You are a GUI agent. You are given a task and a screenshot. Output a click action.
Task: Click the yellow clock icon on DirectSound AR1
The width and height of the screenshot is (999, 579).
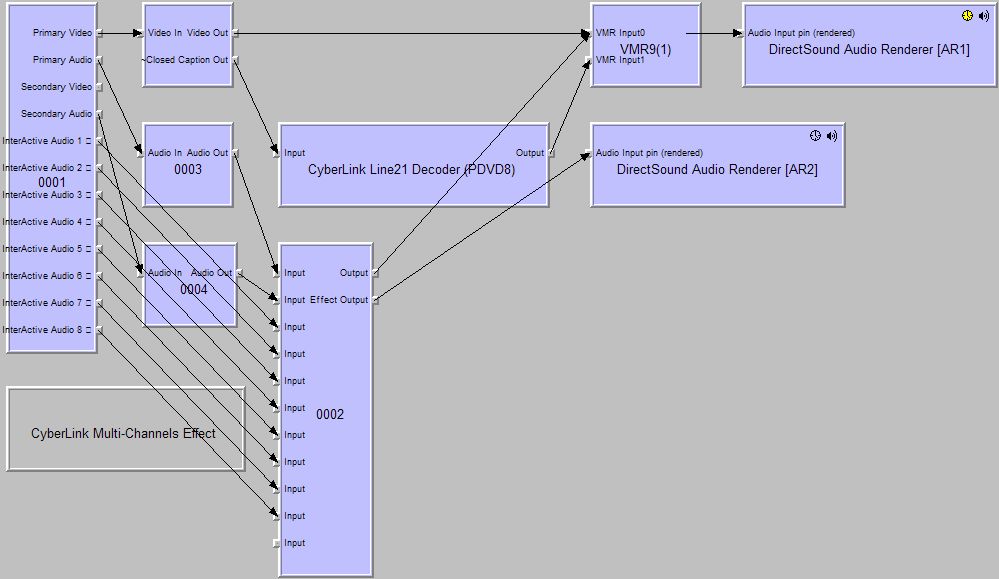tap(967, 16)
